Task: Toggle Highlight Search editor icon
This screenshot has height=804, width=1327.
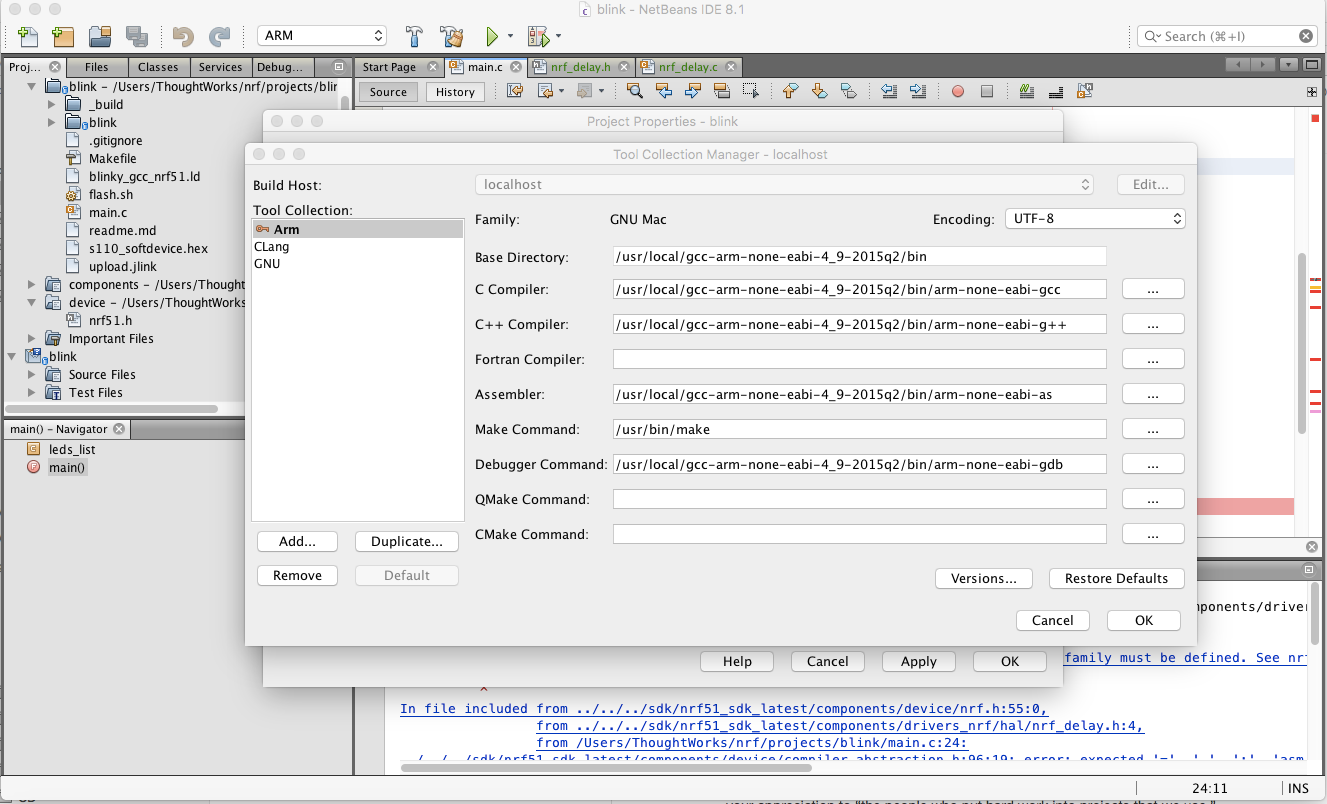Action: point(722,91)
